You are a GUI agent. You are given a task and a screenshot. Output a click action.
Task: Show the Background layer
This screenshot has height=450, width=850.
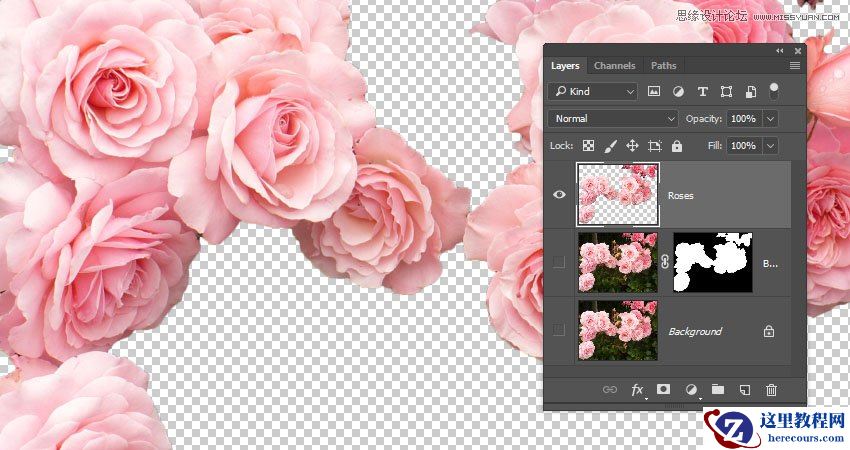[559, 330]
